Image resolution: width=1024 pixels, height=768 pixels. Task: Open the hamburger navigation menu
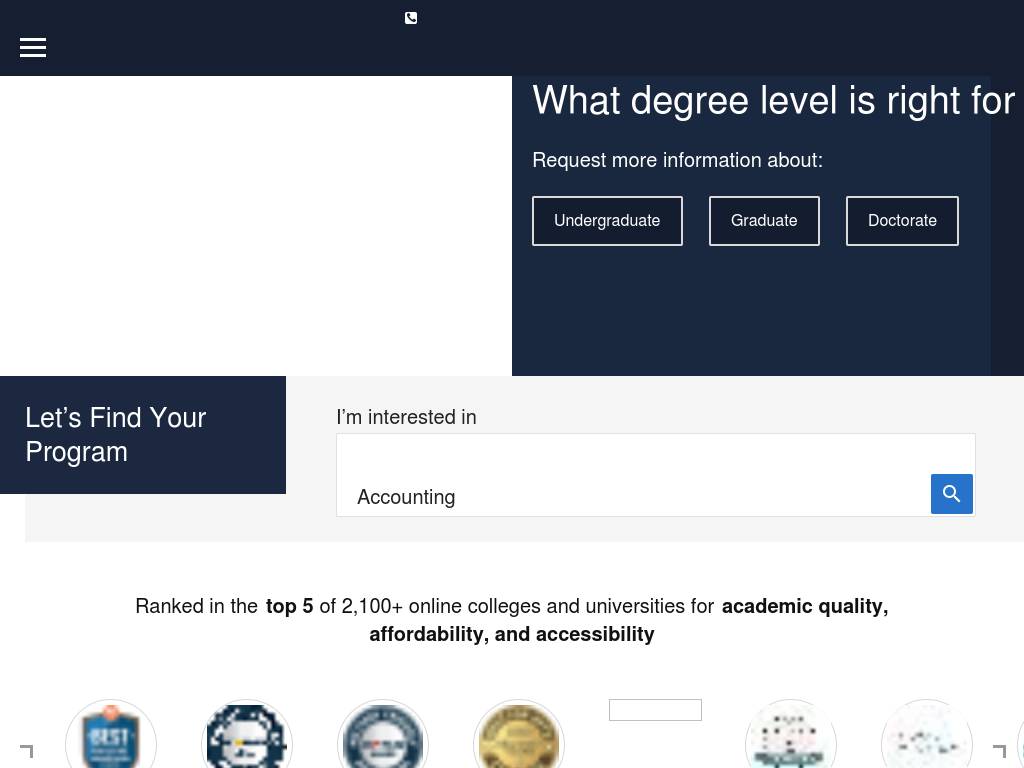point(33,47)
